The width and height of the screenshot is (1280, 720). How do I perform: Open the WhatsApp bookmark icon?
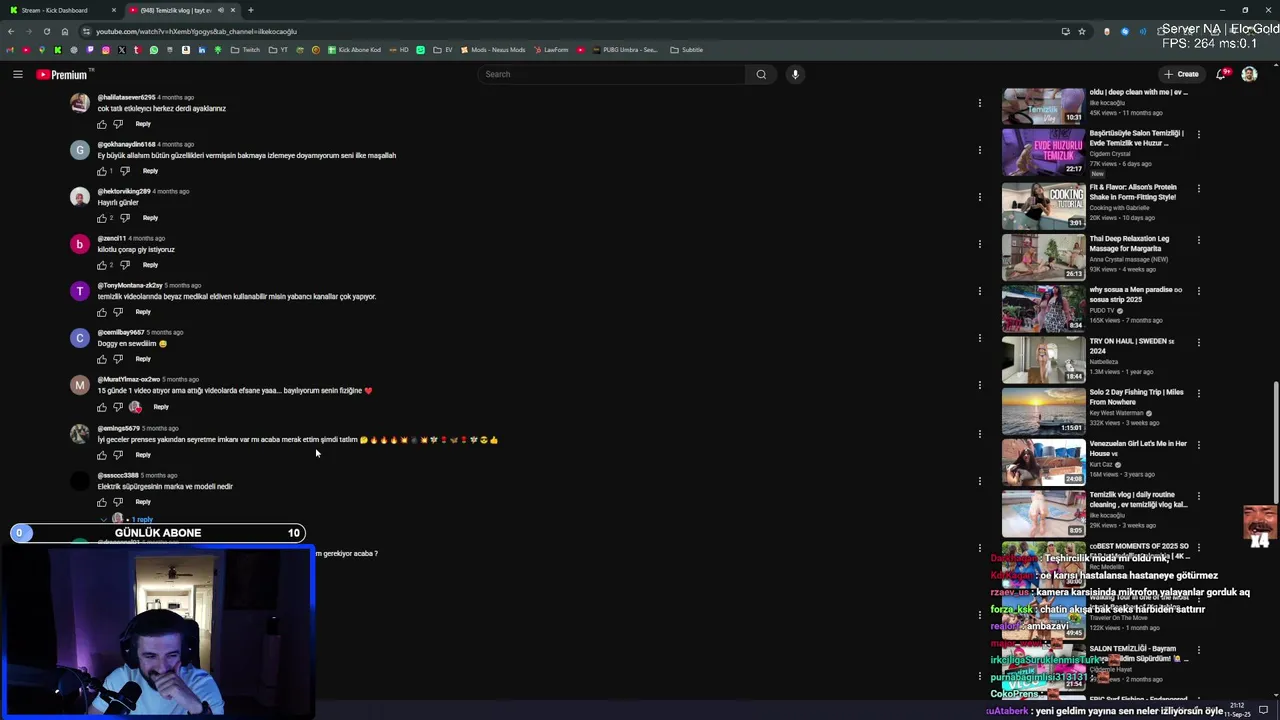click(153, 50)
